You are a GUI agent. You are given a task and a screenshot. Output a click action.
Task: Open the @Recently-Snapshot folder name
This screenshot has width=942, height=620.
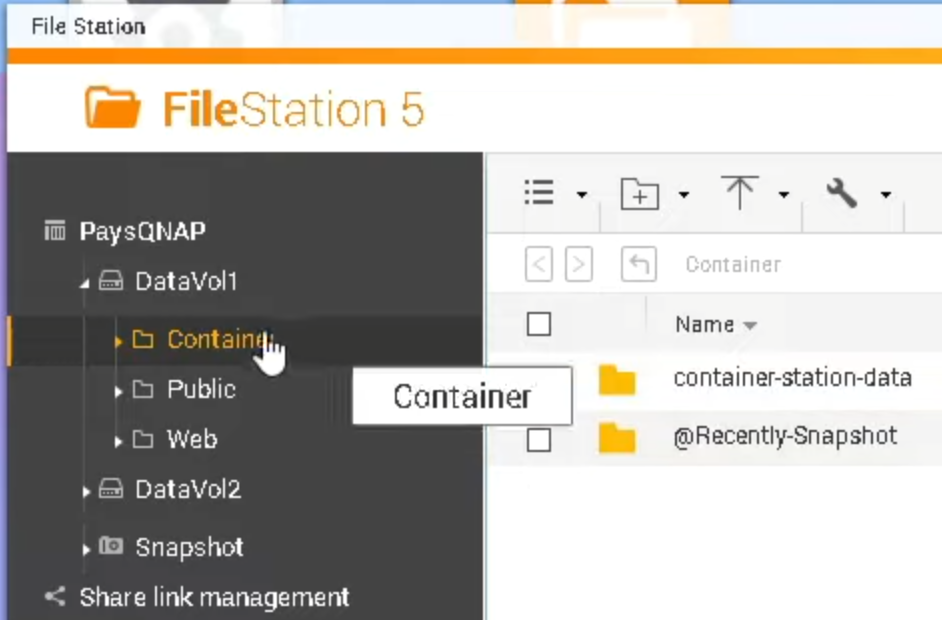click(x=785, y=436)
